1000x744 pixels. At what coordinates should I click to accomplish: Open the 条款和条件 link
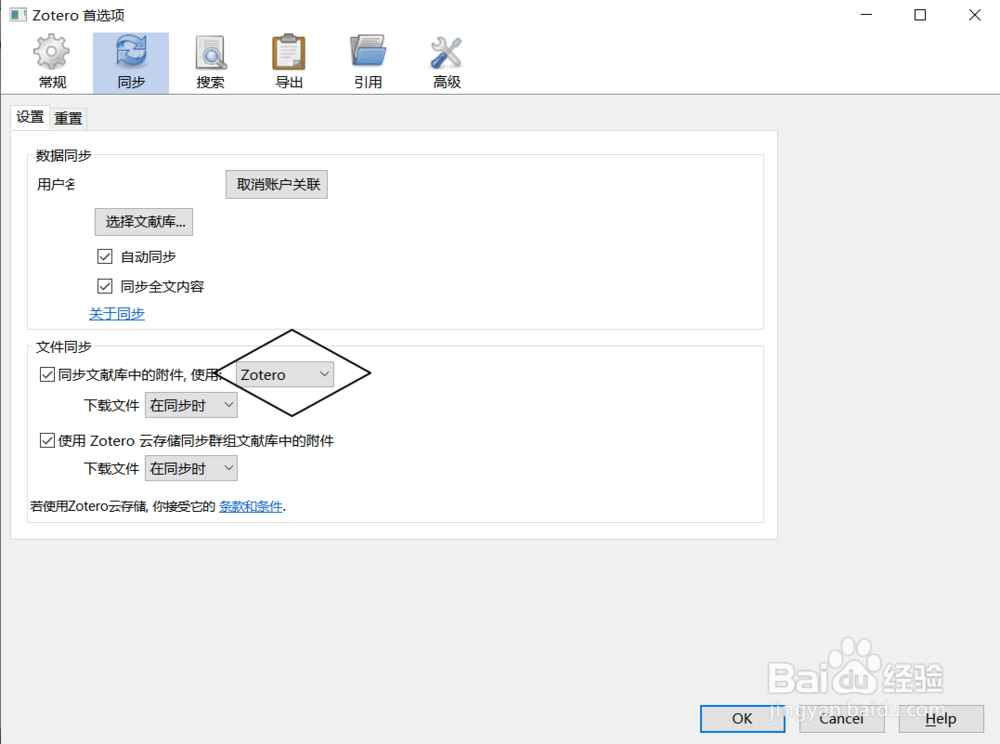coord(251,506)
